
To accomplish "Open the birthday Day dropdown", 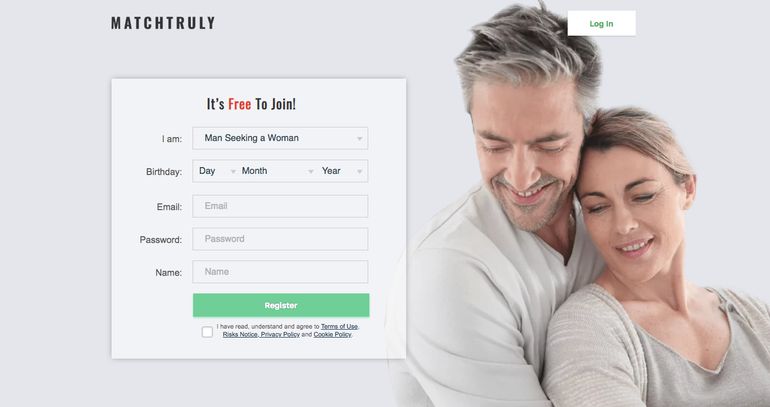I will 216,171.
